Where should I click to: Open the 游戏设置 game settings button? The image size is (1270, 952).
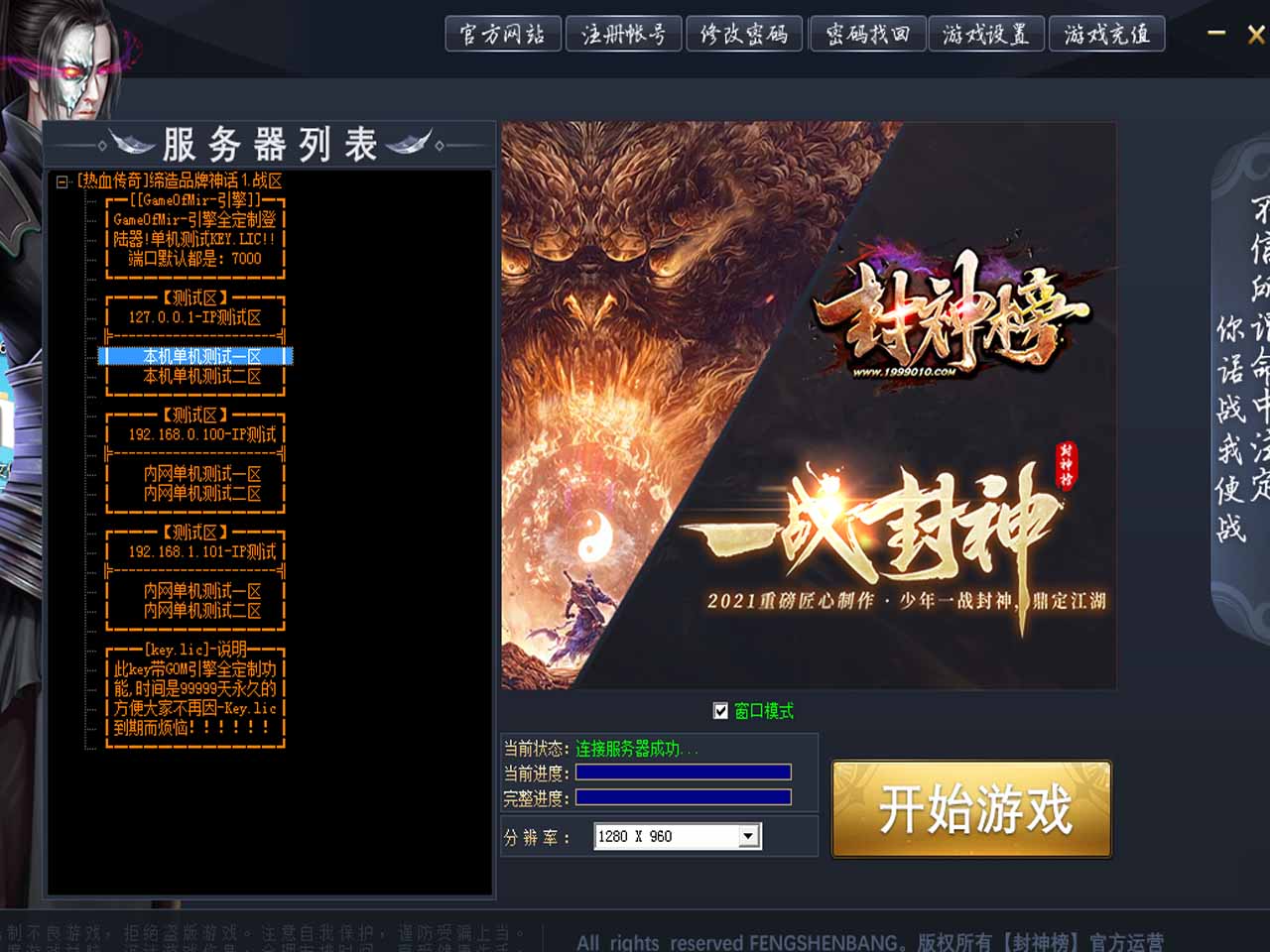click(986, 35)
